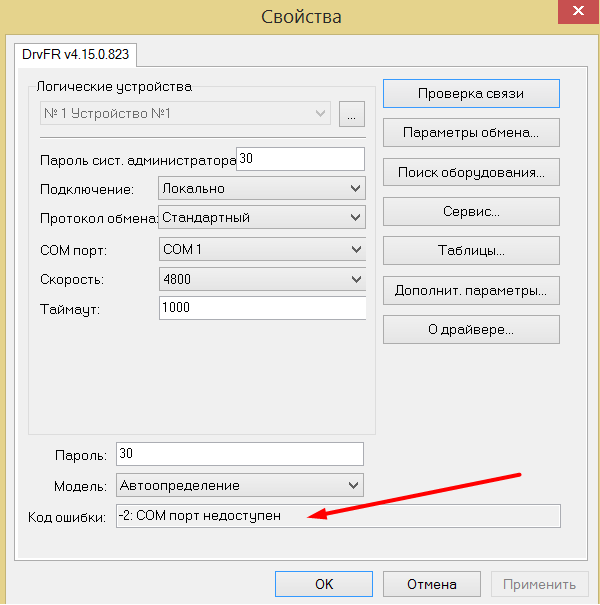Expand the Скорость dropdown showing 4800
This screenshot has width=600, height=605.
point(262,279)
